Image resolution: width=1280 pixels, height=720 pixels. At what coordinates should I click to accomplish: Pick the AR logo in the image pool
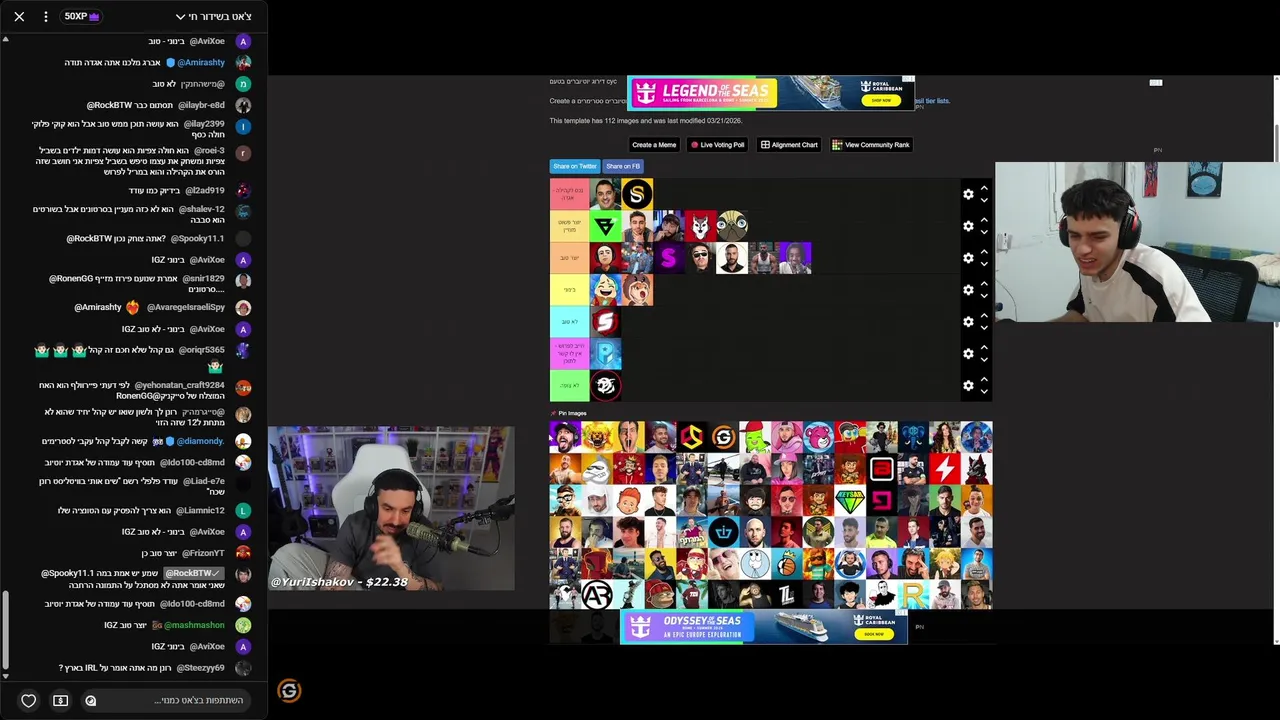point(597,594)
